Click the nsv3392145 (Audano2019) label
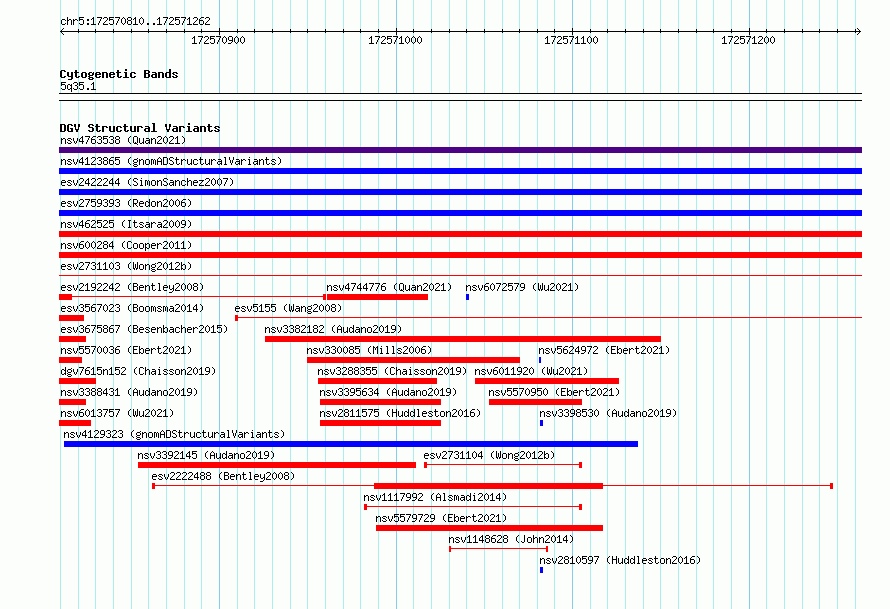890x609 pixels. (206, 455)
